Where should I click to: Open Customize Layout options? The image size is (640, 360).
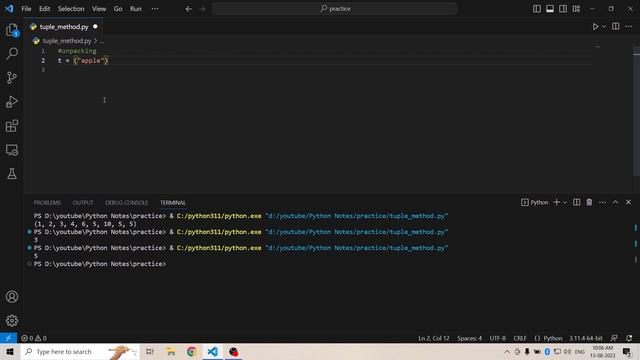576,9
